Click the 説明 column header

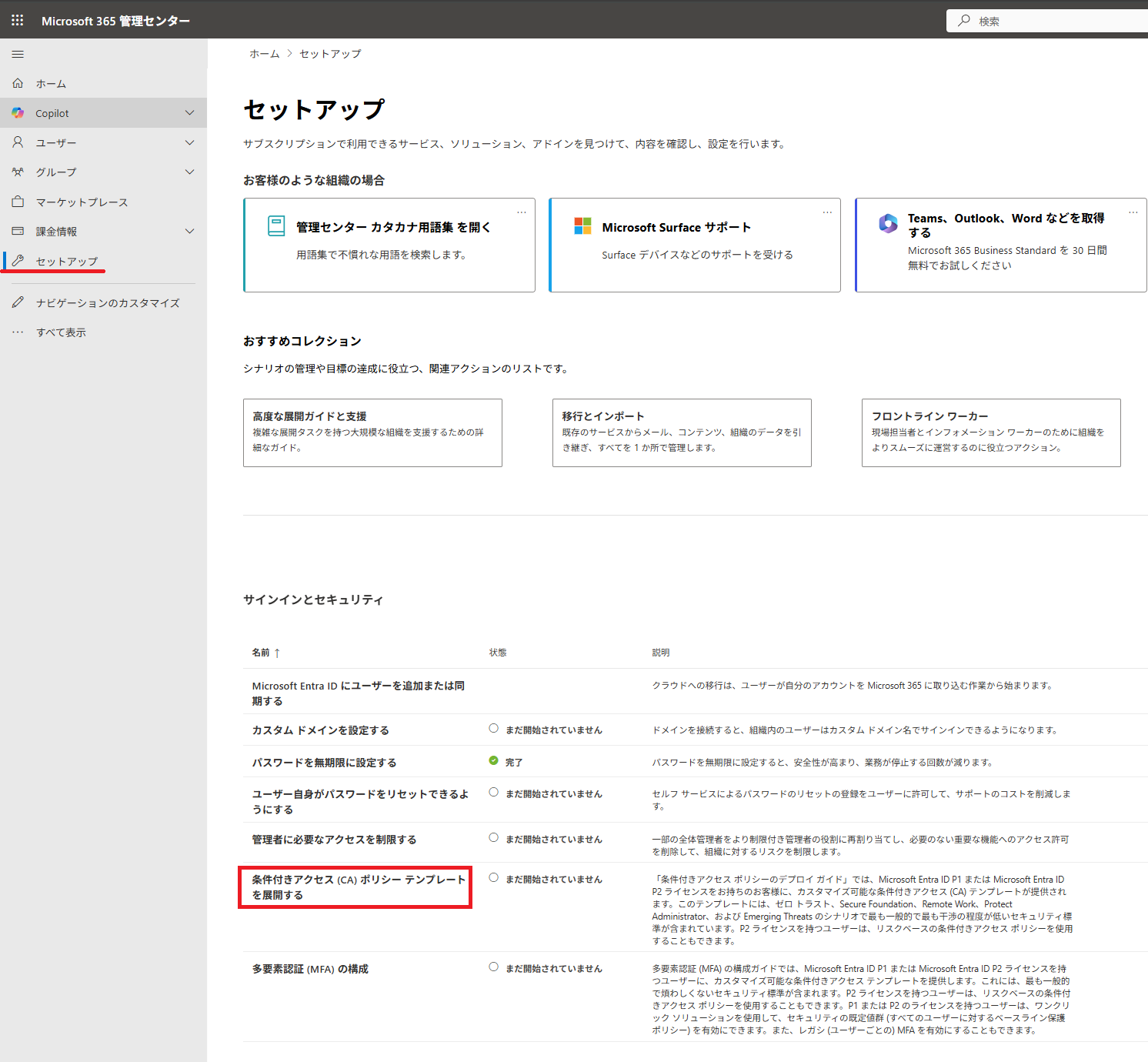[x=661, y=653]
